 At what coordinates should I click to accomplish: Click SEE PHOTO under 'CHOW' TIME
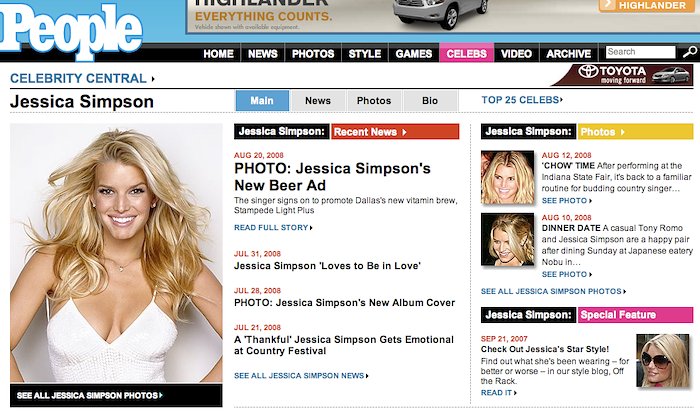(x=567, y=201)
